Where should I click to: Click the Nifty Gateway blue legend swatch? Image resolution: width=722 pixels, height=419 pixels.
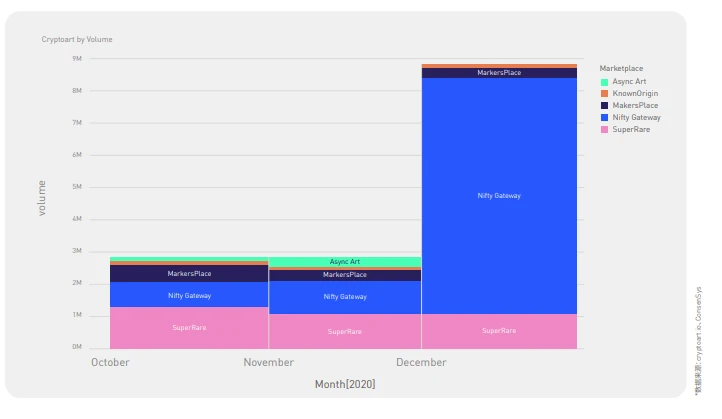click(x=604, y=117)
